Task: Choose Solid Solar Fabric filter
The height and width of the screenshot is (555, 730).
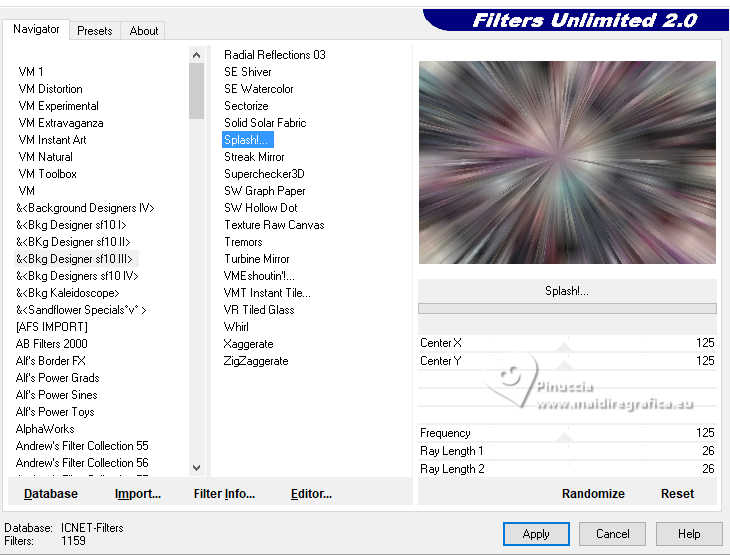Action: tap(265, 123)
